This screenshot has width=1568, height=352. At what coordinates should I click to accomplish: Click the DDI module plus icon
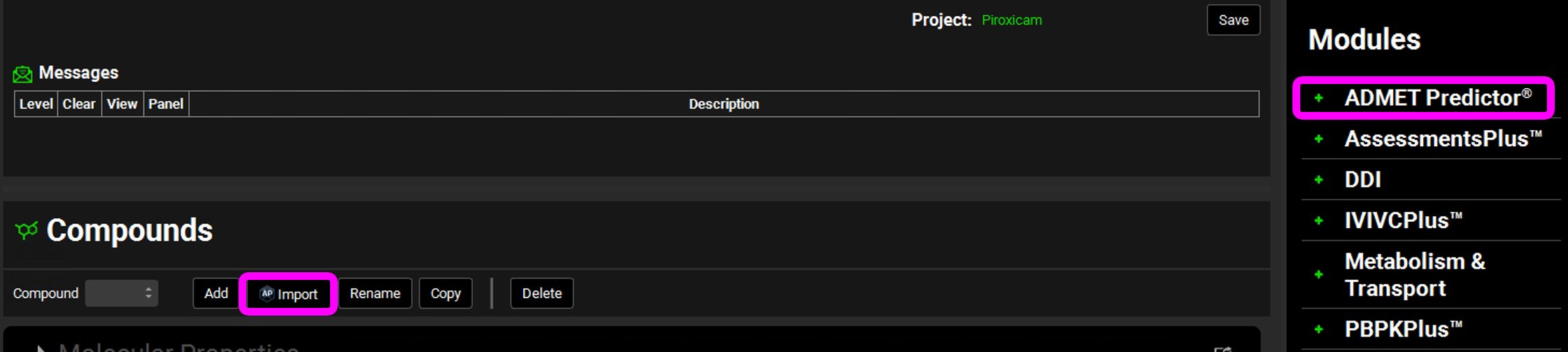tap(1318, 180)
